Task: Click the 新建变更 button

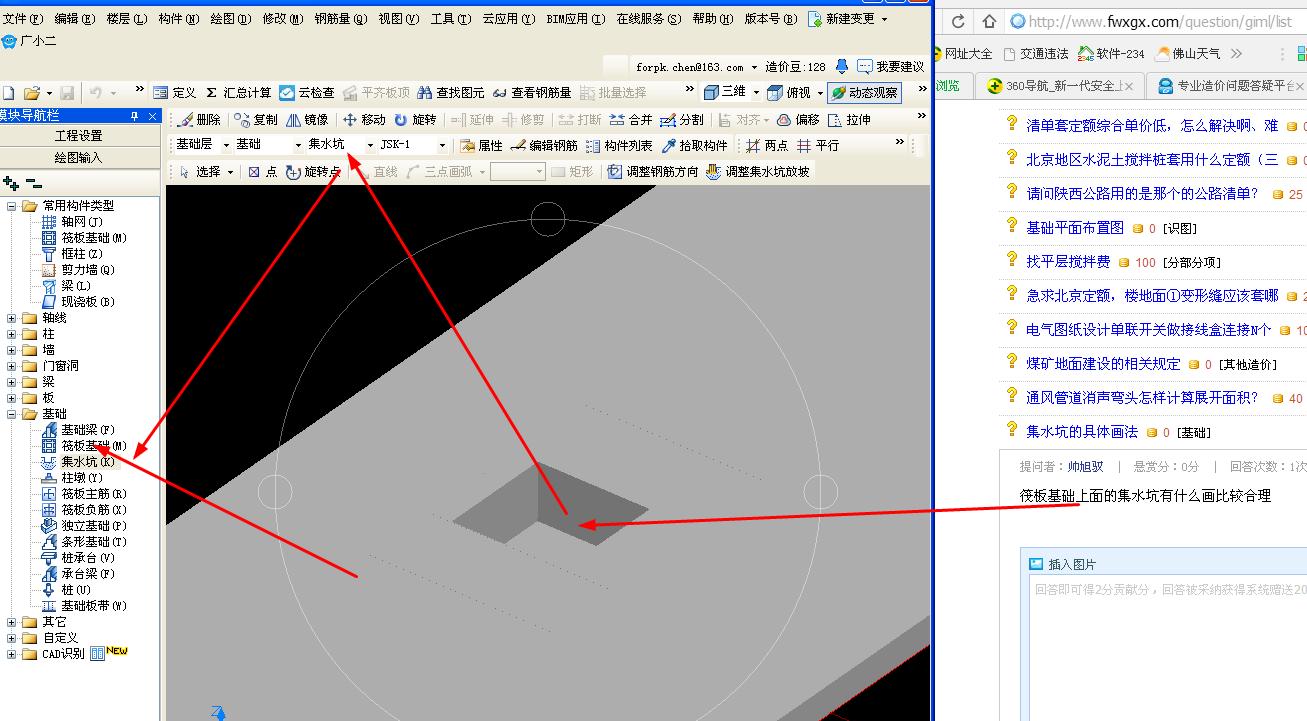Action: (x=847, y=19)
